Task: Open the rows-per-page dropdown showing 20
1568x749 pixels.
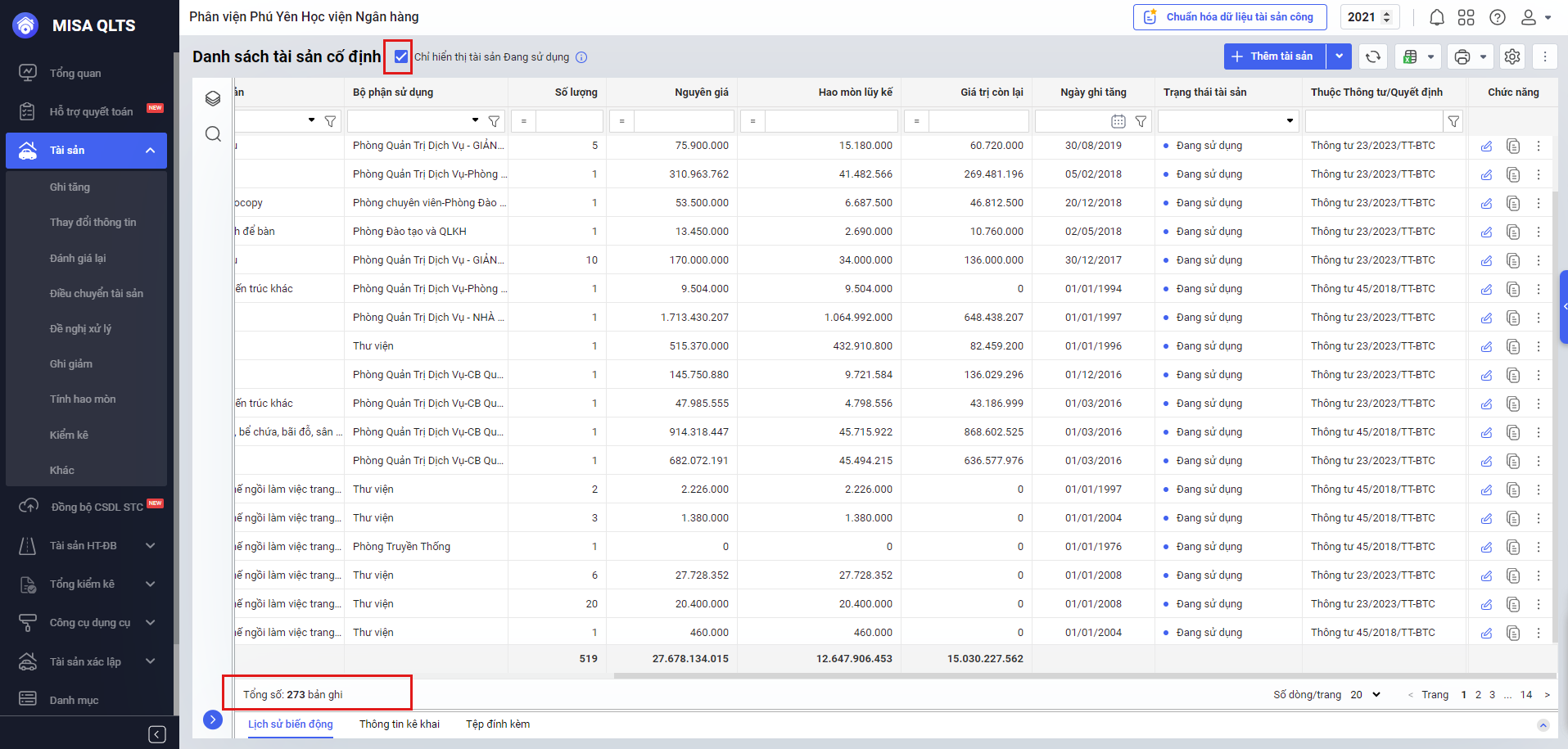Action: [1366, 695]
